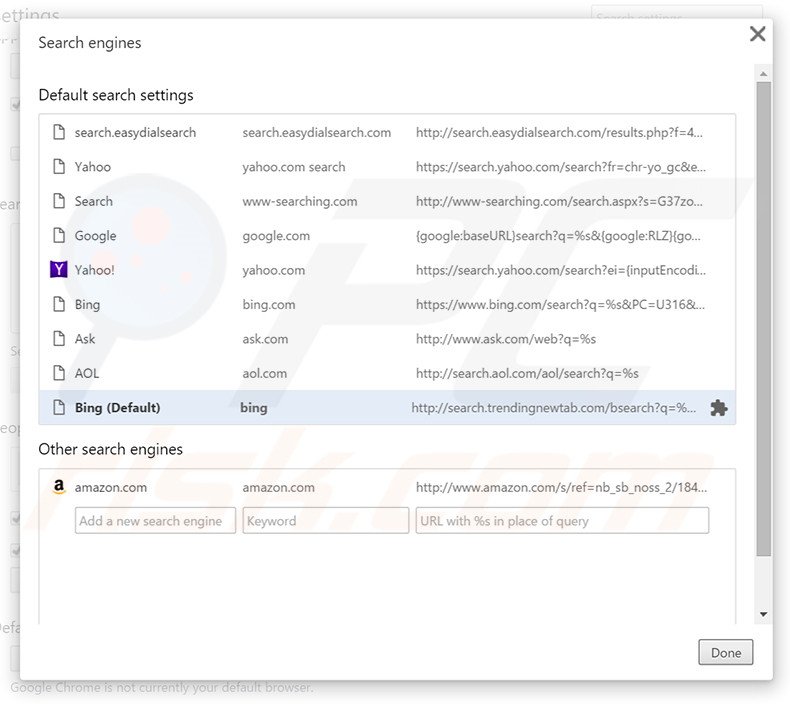Click the www-searching.com search.aspx URL
The height and width of the screenshot is (704, 790).
click(559, 201)
